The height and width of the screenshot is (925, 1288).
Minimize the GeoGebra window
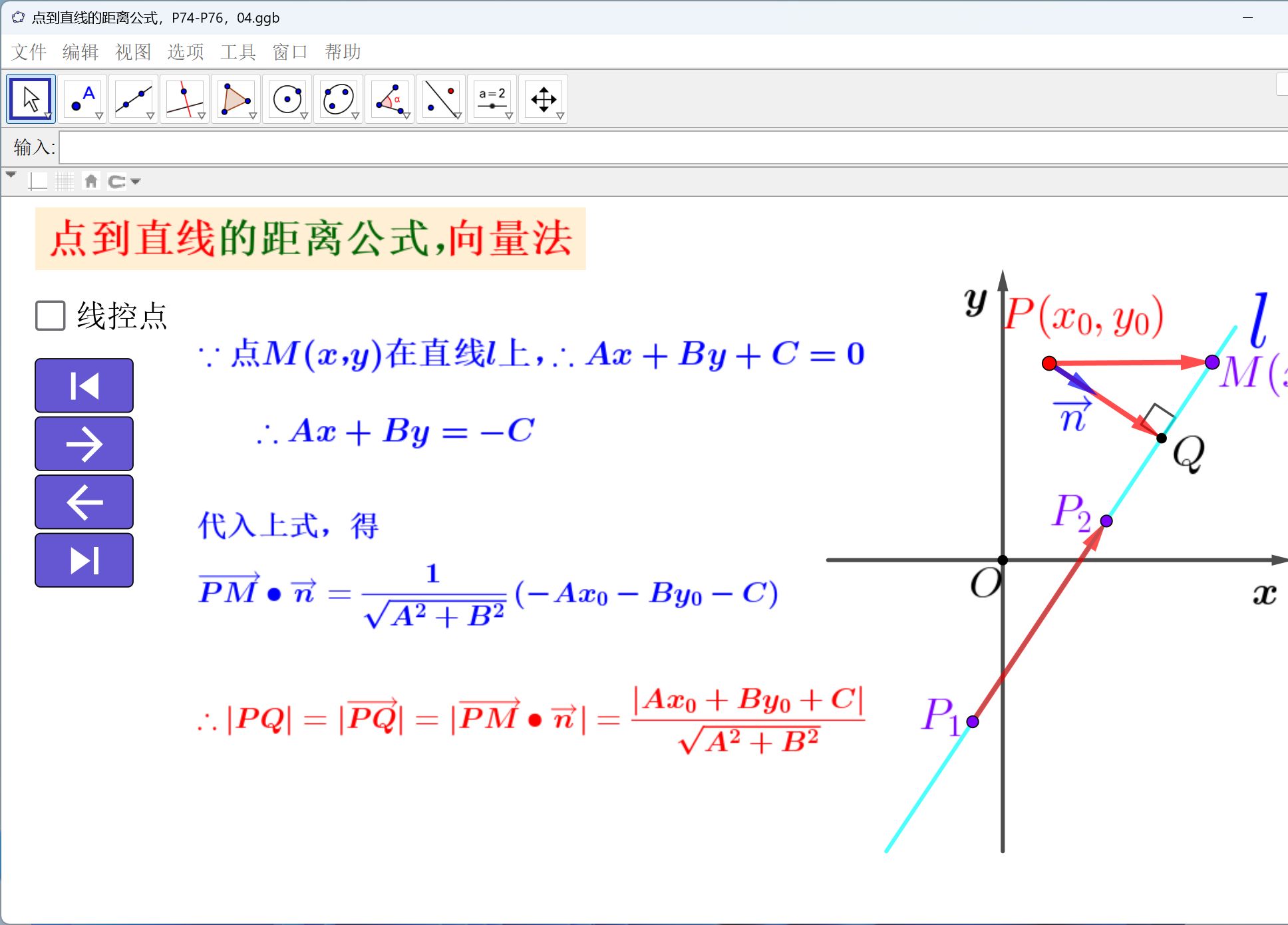pyautogui.click(x=1247, y=18)
